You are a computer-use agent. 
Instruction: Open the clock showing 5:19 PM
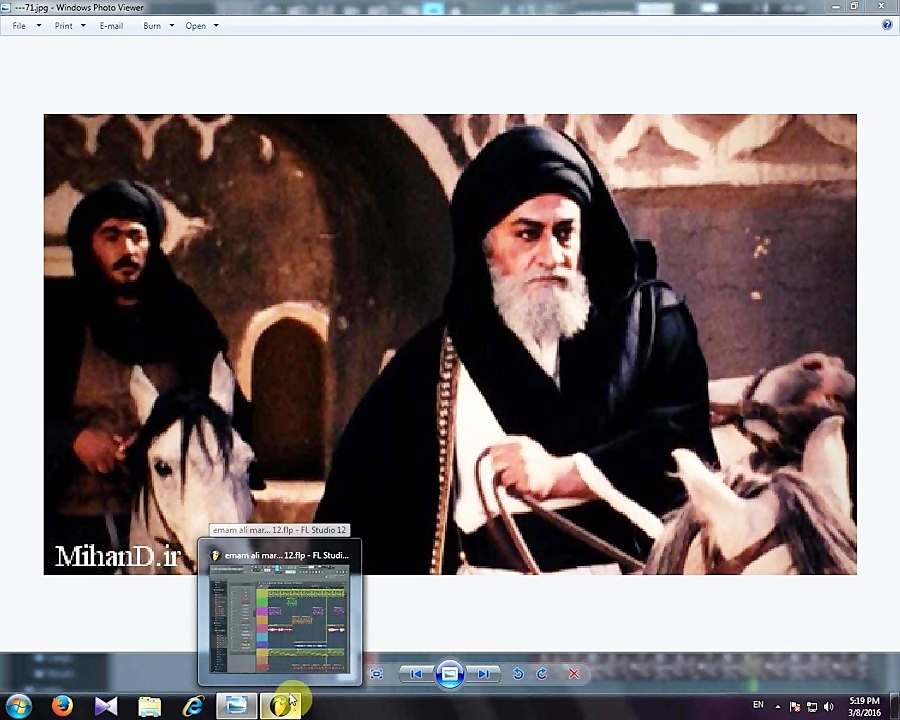tap(864, 706)
